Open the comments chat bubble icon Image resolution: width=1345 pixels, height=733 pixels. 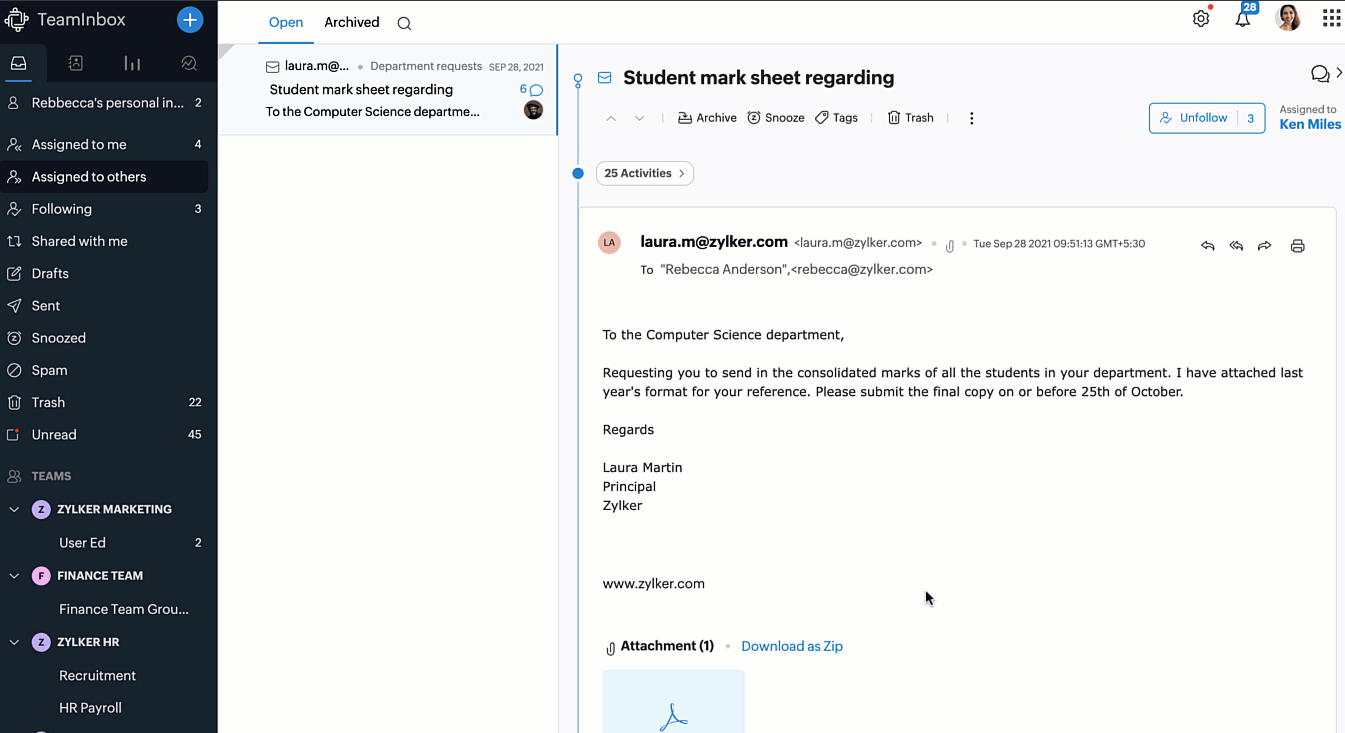tap(1320, 74)
